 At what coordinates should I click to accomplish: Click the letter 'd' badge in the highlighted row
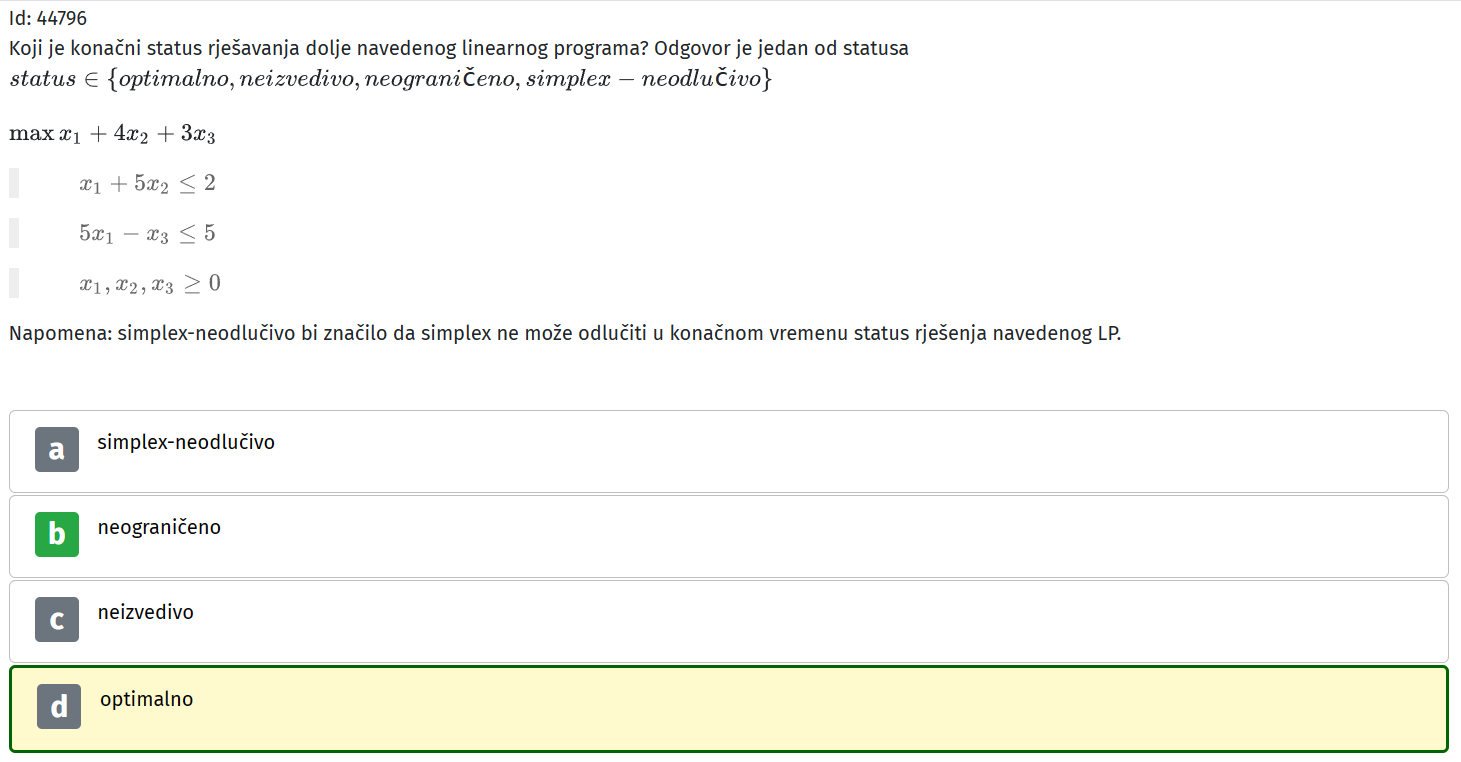point(59,707)
